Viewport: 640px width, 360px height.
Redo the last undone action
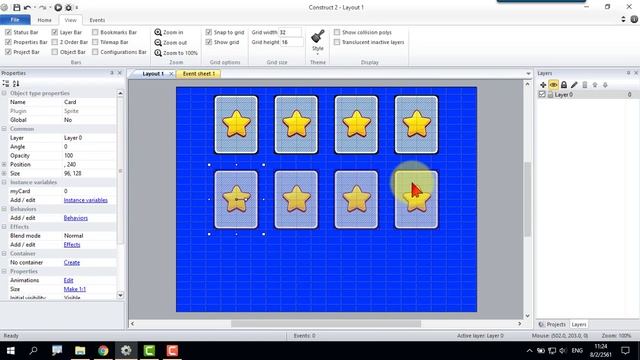click(42, 7)
